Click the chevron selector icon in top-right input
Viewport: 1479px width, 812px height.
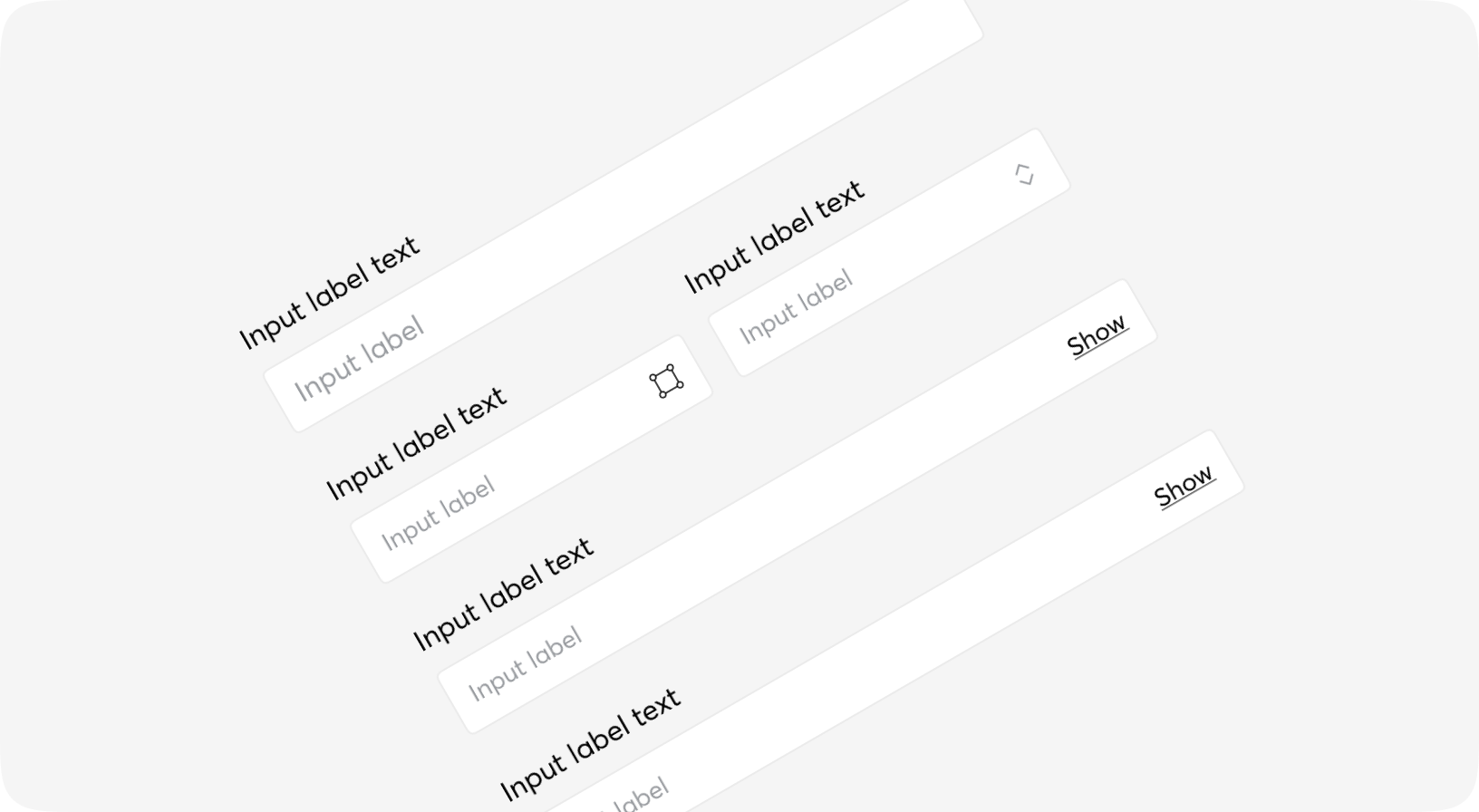click(x=1025, y=173)
